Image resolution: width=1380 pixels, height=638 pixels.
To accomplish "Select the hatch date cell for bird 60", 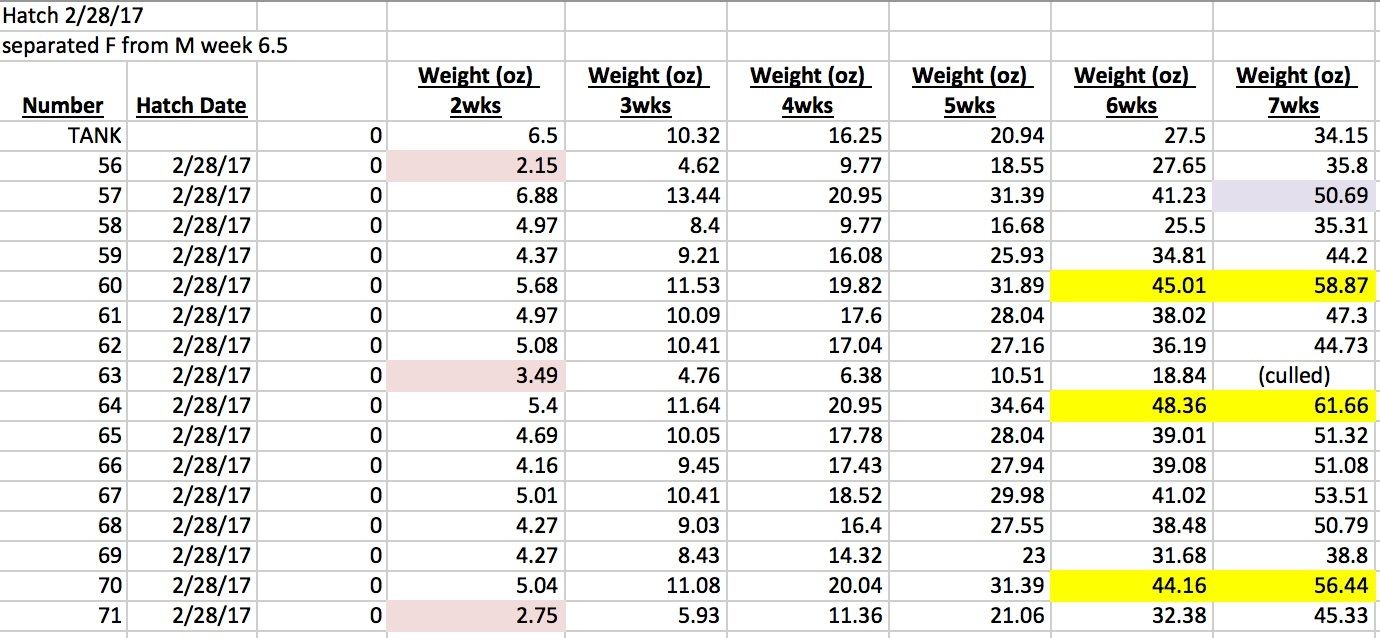I will [191, 286].
